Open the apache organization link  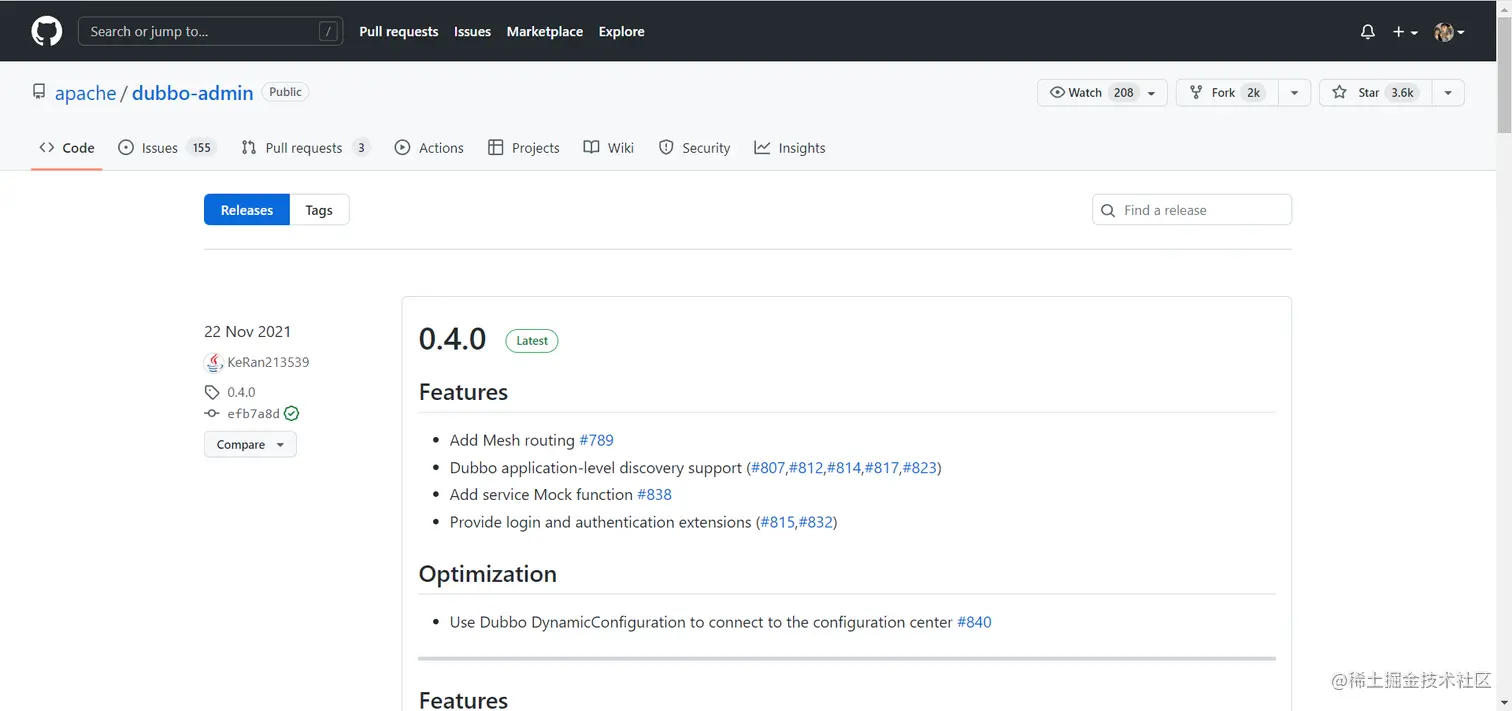click(85, 93)
